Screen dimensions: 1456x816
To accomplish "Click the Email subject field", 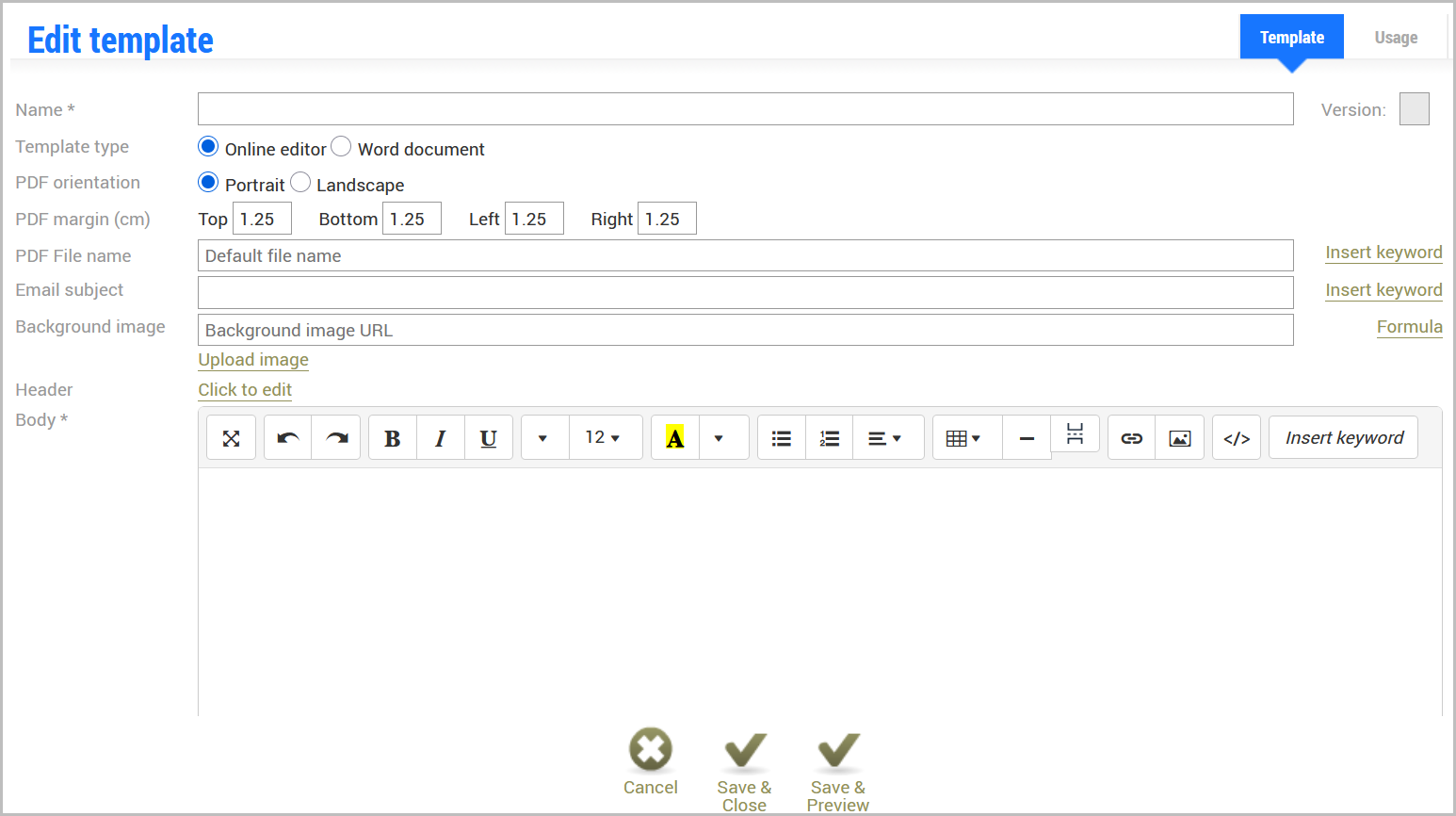I will point(746,292).
